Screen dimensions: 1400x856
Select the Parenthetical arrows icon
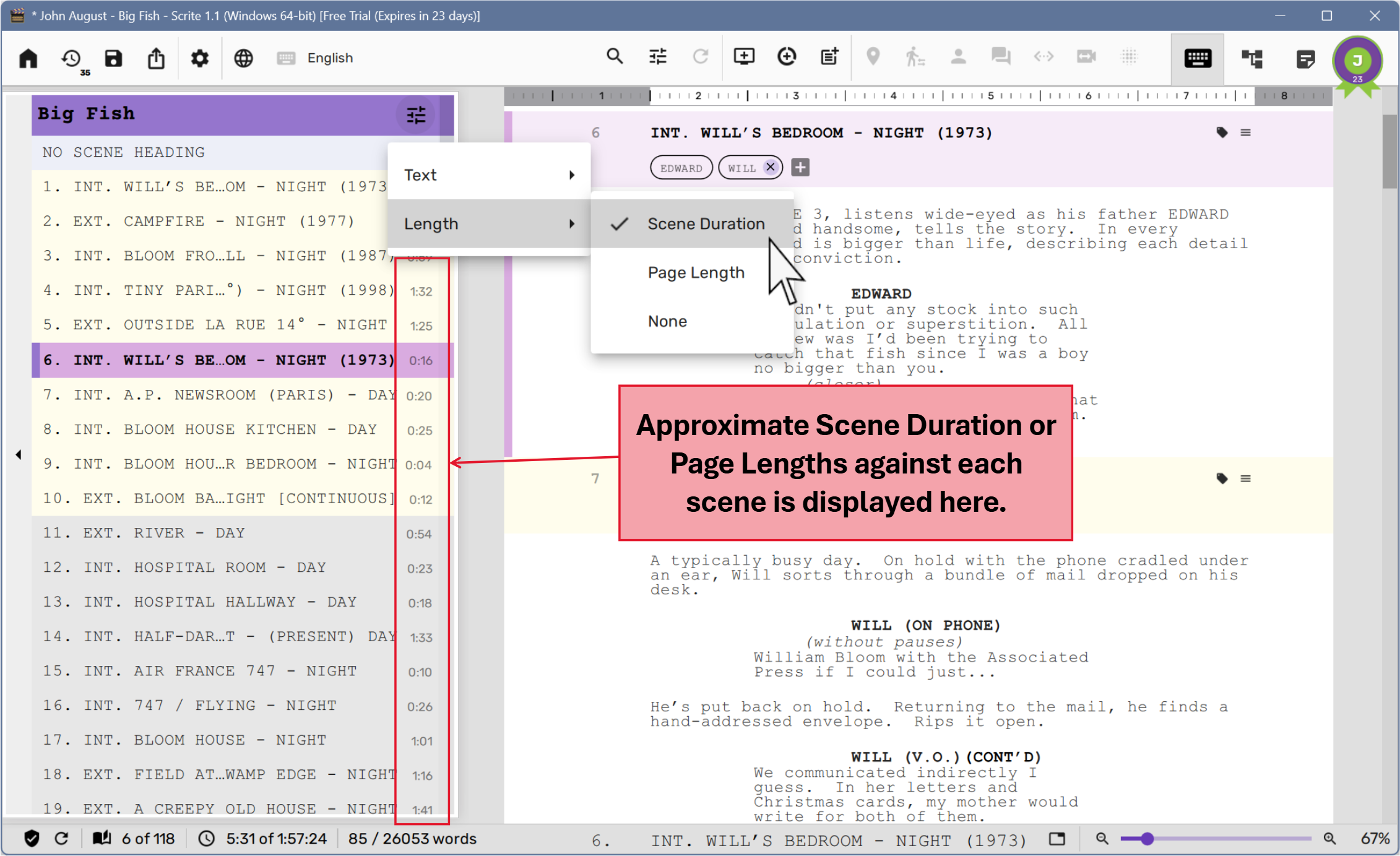coord(1044,56)
